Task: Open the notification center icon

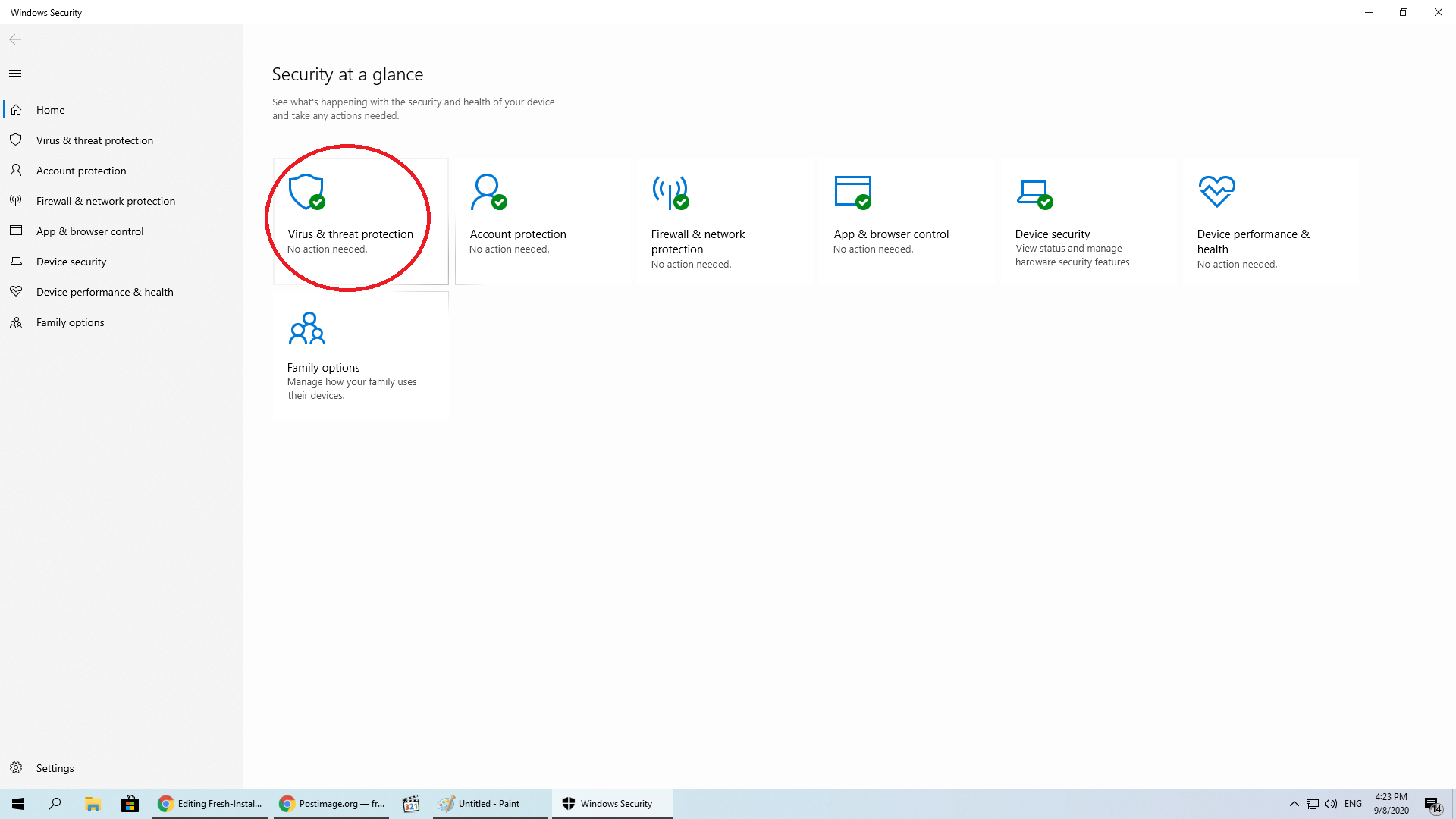Action: tap(1432, 805)
